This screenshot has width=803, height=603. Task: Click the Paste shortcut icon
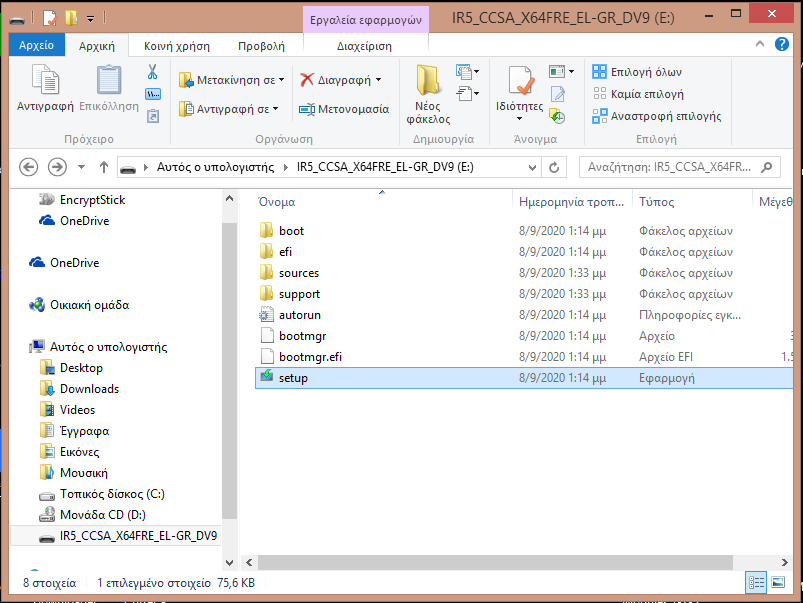coord(153,116)
